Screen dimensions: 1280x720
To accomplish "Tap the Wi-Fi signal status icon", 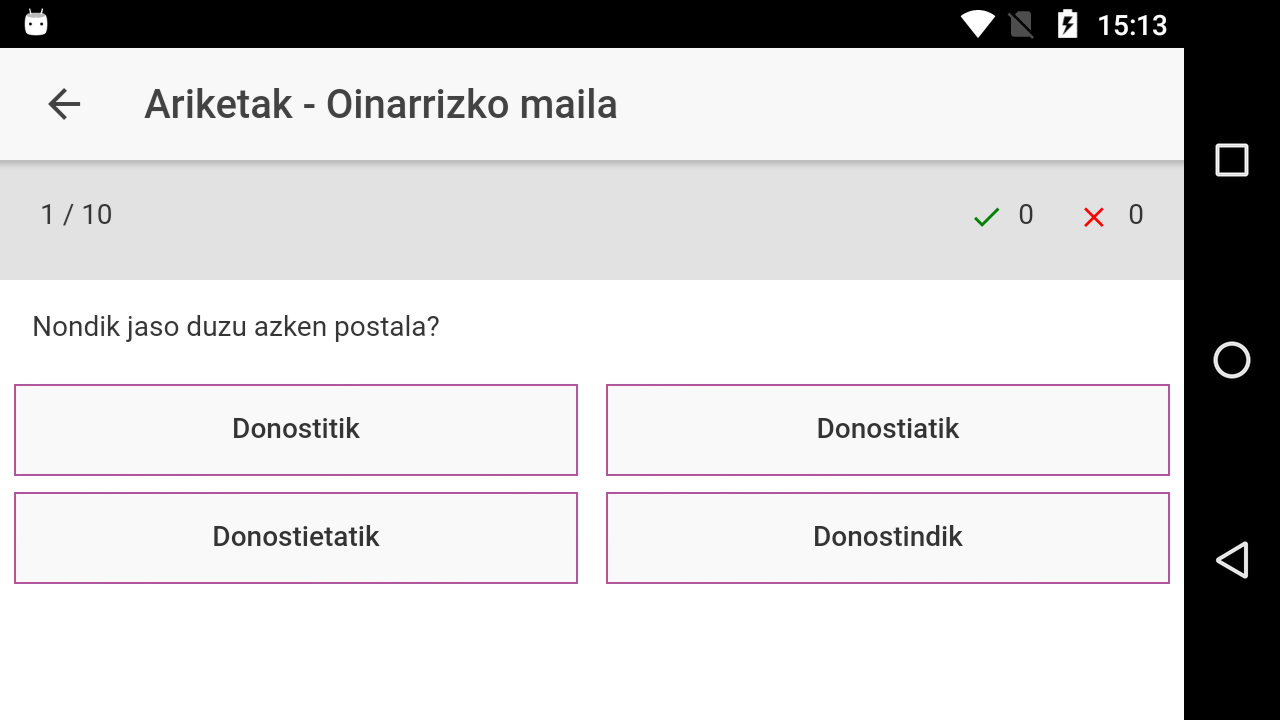I will pos(977,24).
